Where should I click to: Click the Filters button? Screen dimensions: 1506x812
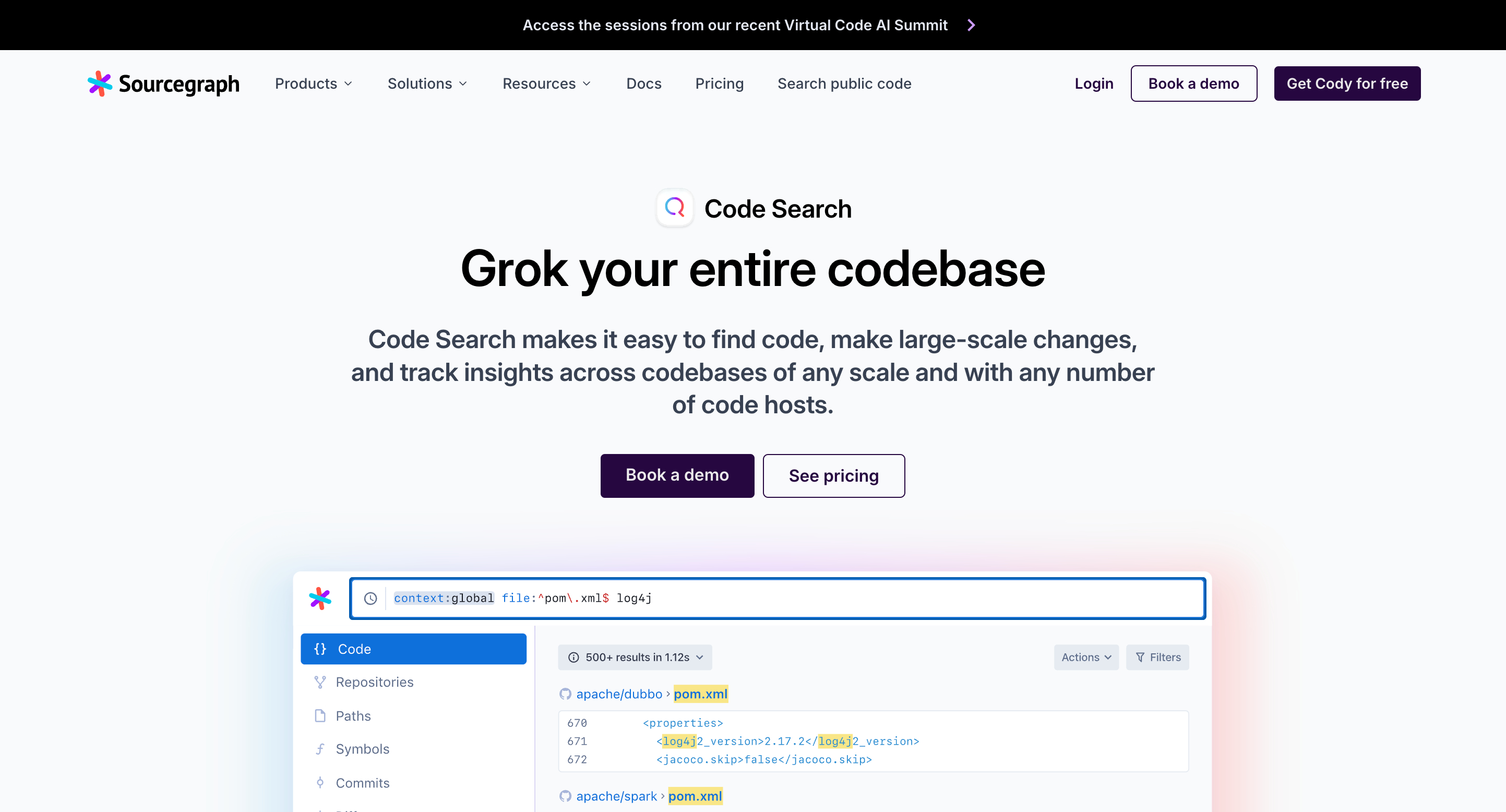pyautogui.click(x=1157, y=657)
